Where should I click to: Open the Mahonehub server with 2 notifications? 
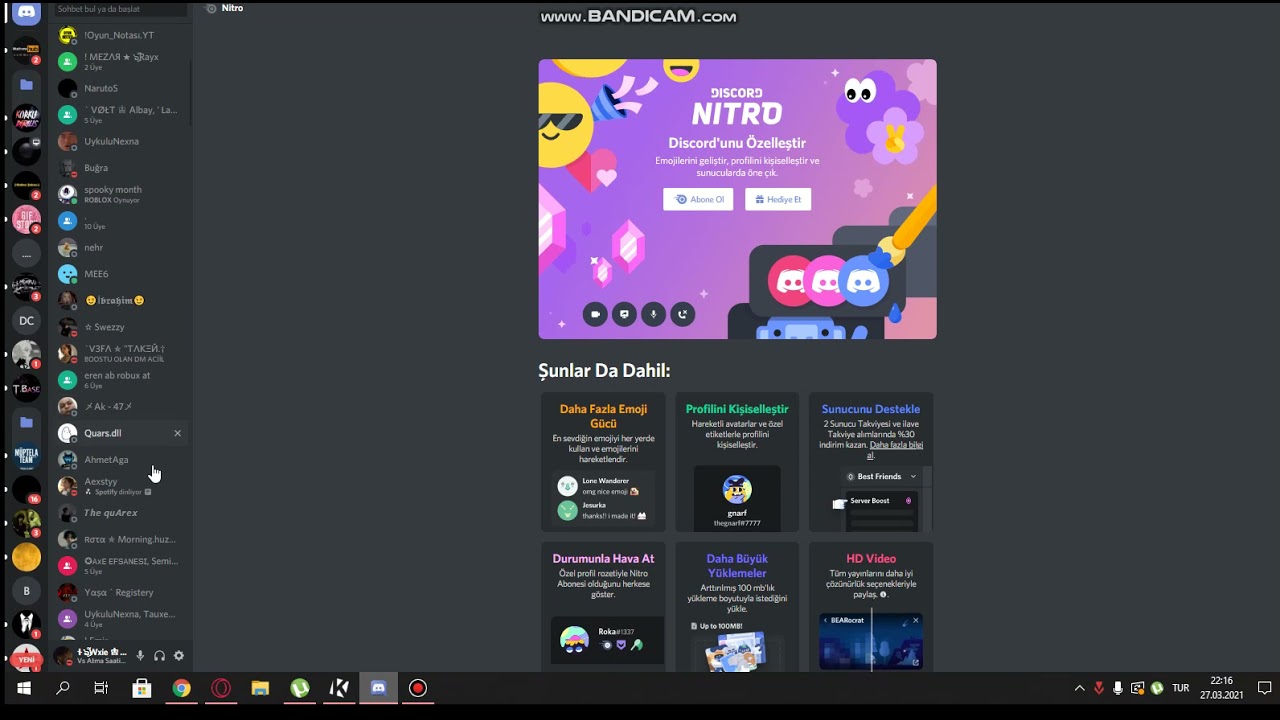[26, 49]
